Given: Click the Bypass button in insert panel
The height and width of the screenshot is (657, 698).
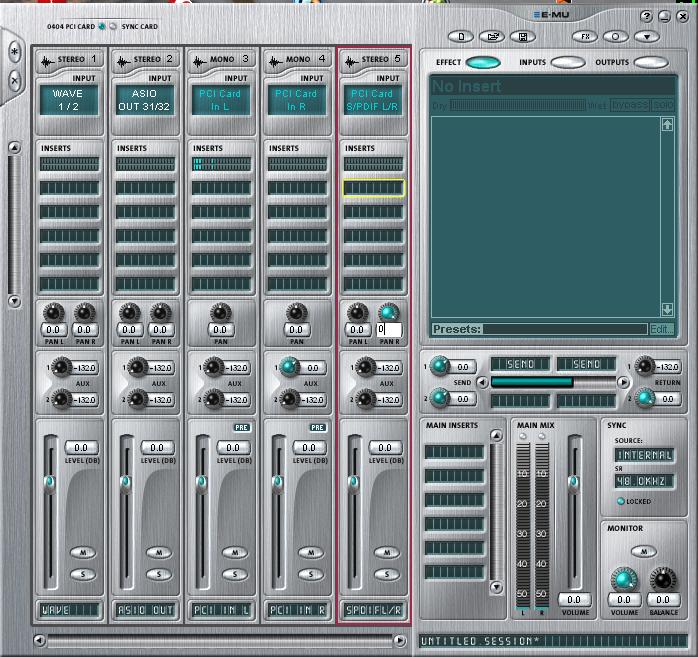Looking at the screenshot, I should pos(629,105).
